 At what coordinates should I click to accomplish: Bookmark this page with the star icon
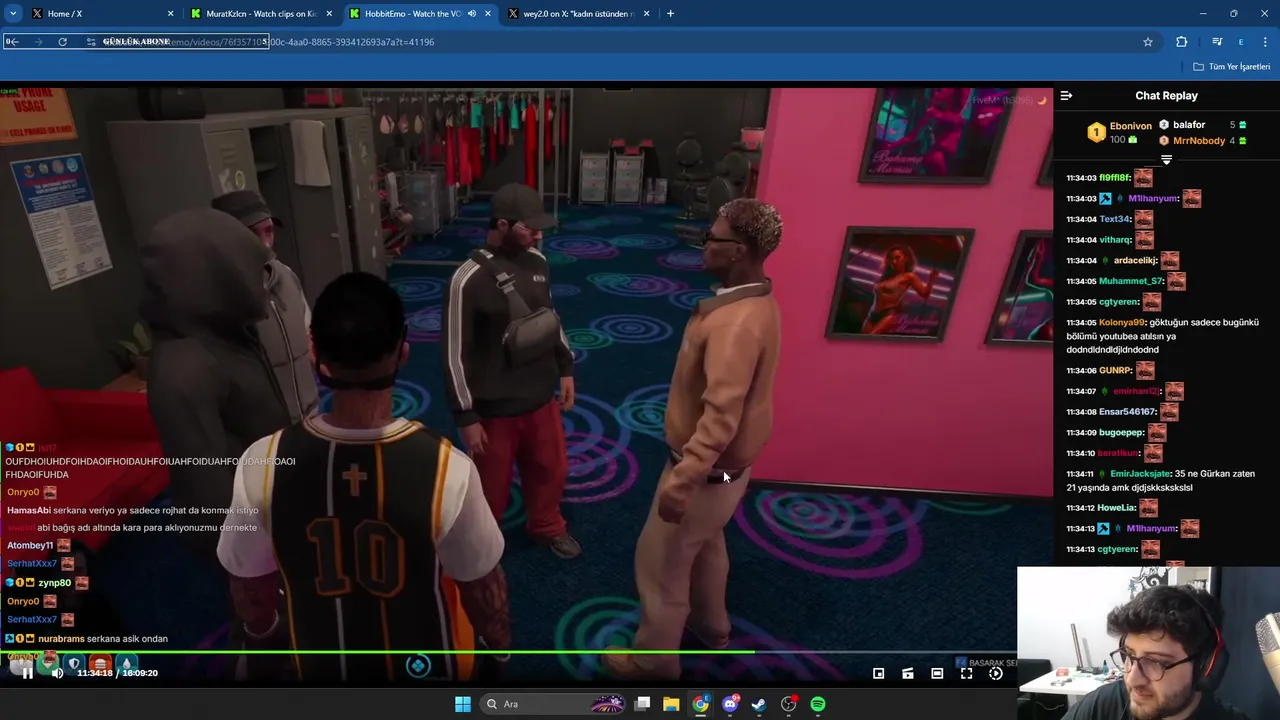coord(1148,42)
